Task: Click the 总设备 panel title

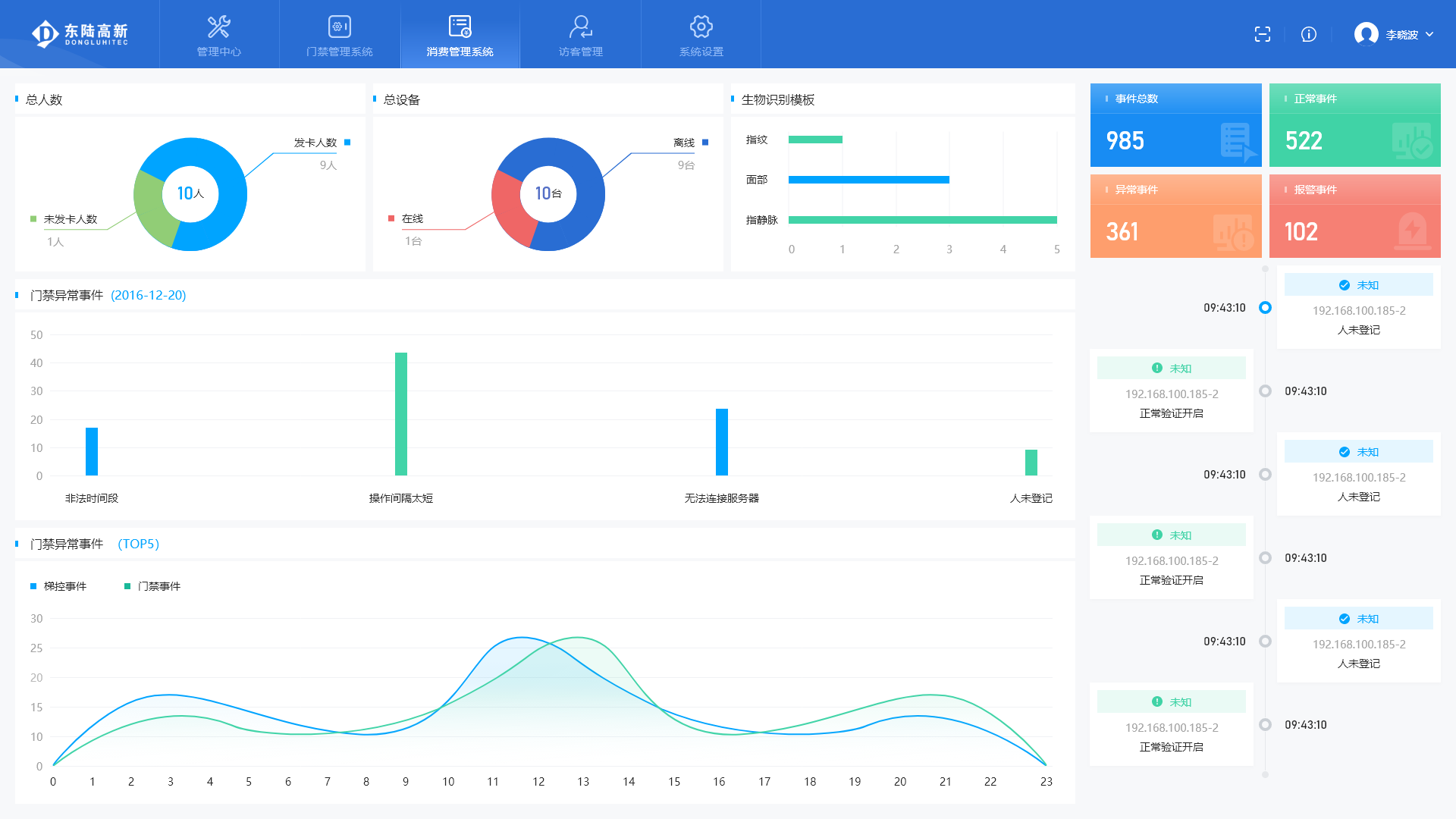Action: [402, 99]
